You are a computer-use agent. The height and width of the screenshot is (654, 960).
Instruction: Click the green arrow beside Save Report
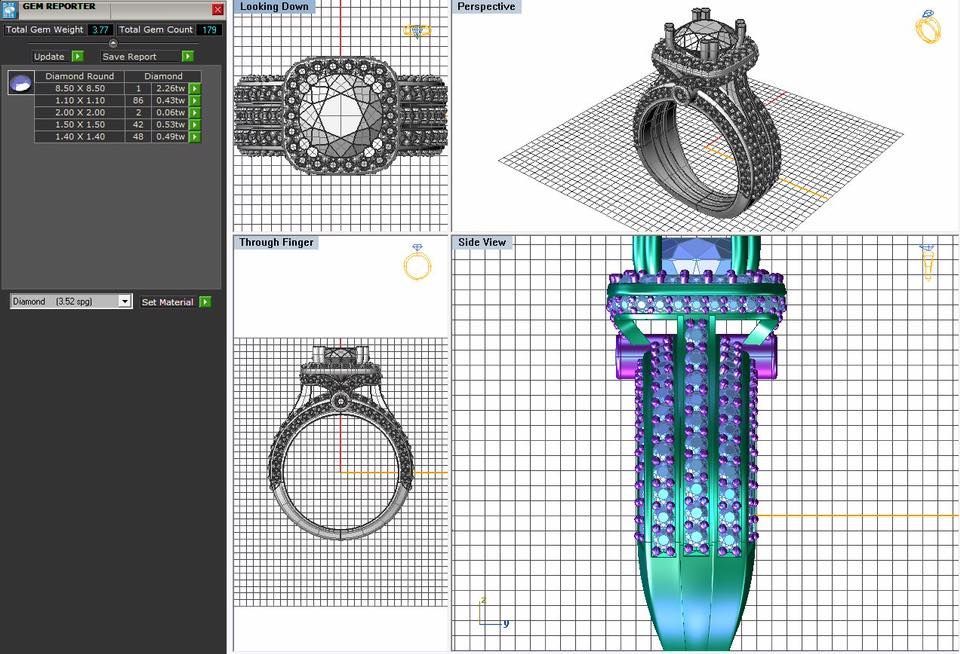pyautogui.click(x=187, y=56)
